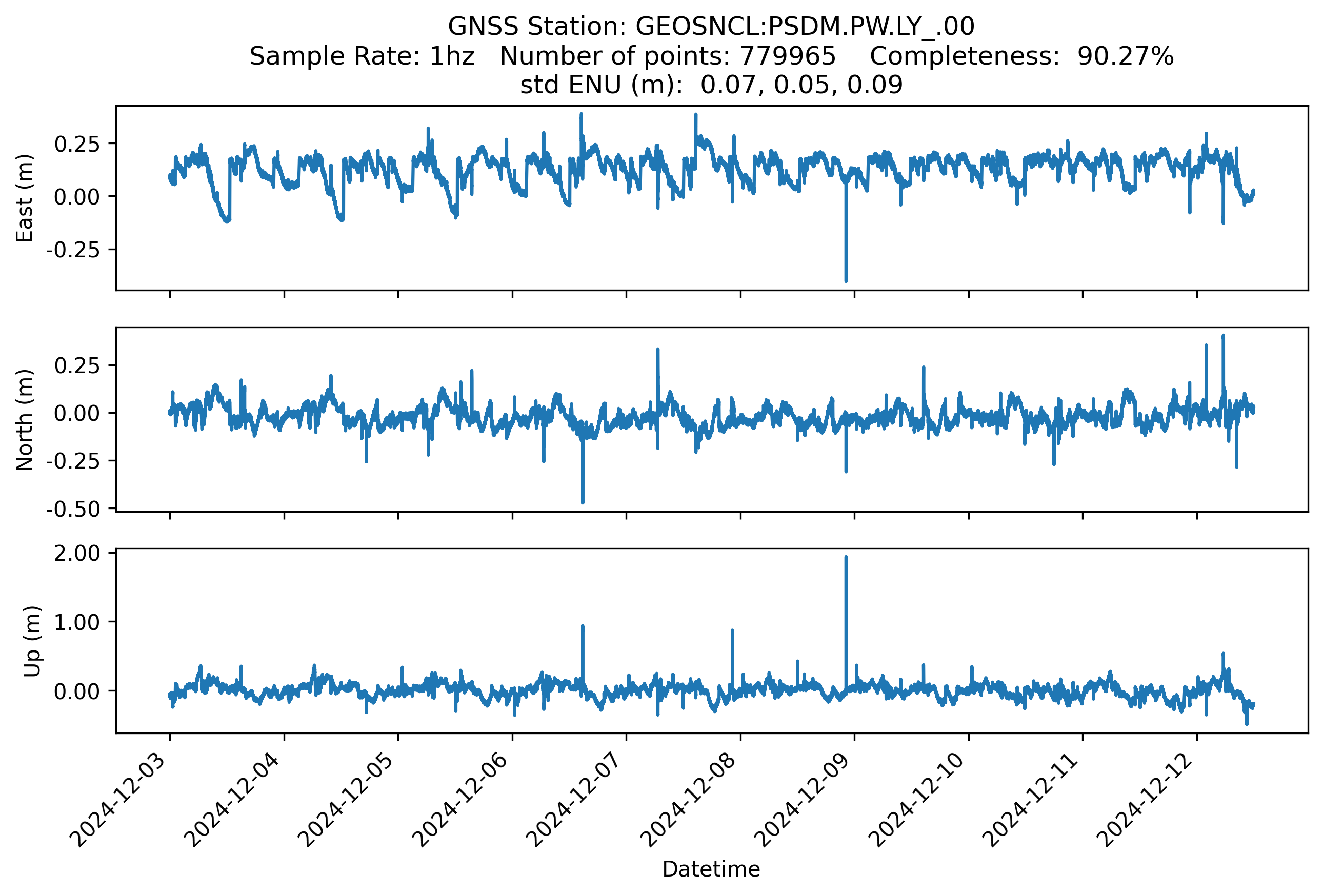Click the -0.25 tick on East axis
The image size is (1323, 896).
73,250
